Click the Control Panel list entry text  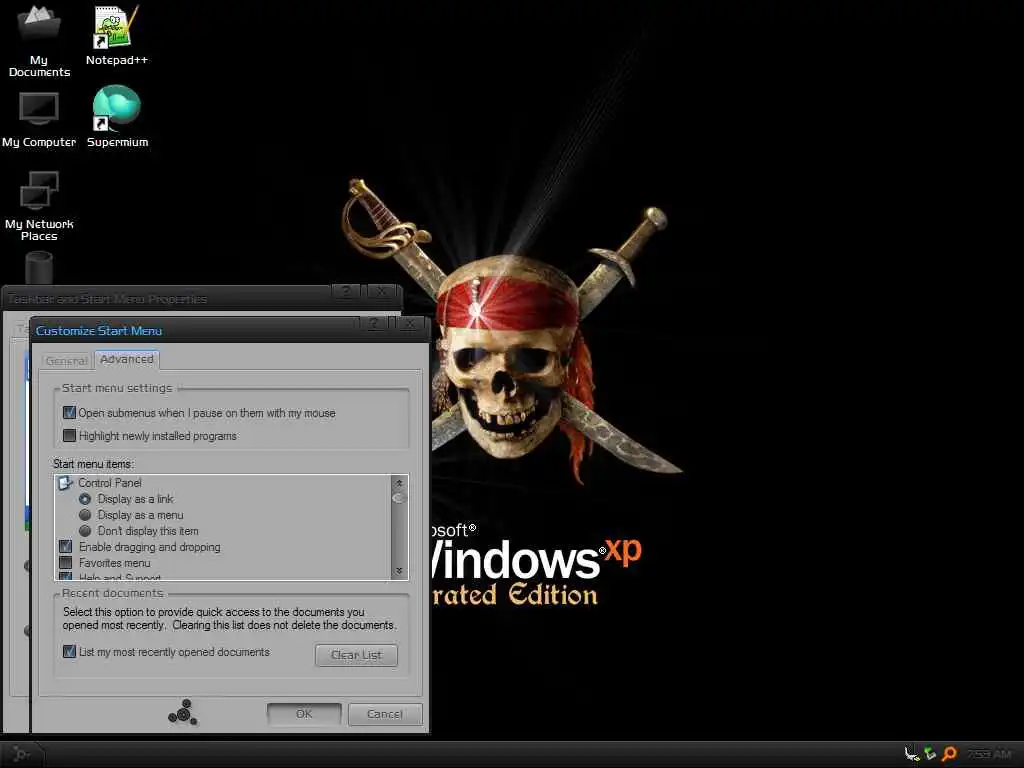[110, 483]
